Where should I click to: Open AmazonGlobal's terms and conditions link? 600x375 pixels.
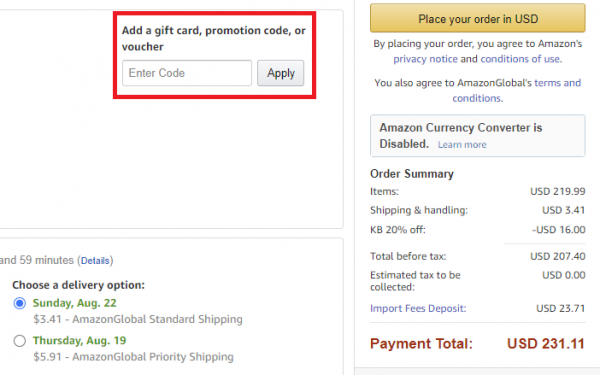517,90
